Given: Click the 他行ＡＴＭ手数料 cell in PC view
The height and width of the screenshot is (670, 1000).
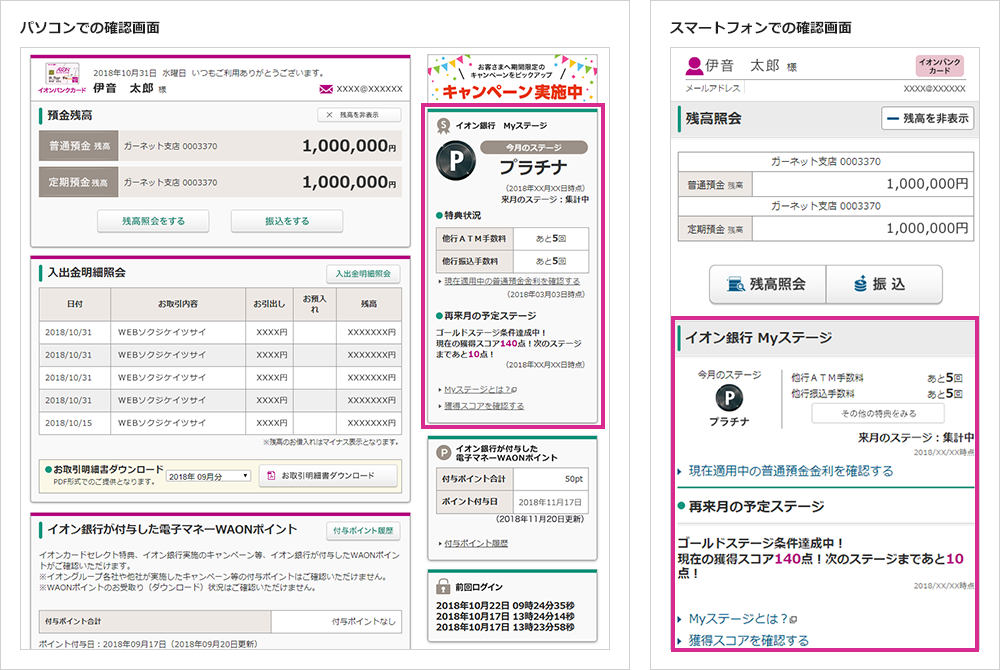Looking at the screenshot, I should coord(474,238).
